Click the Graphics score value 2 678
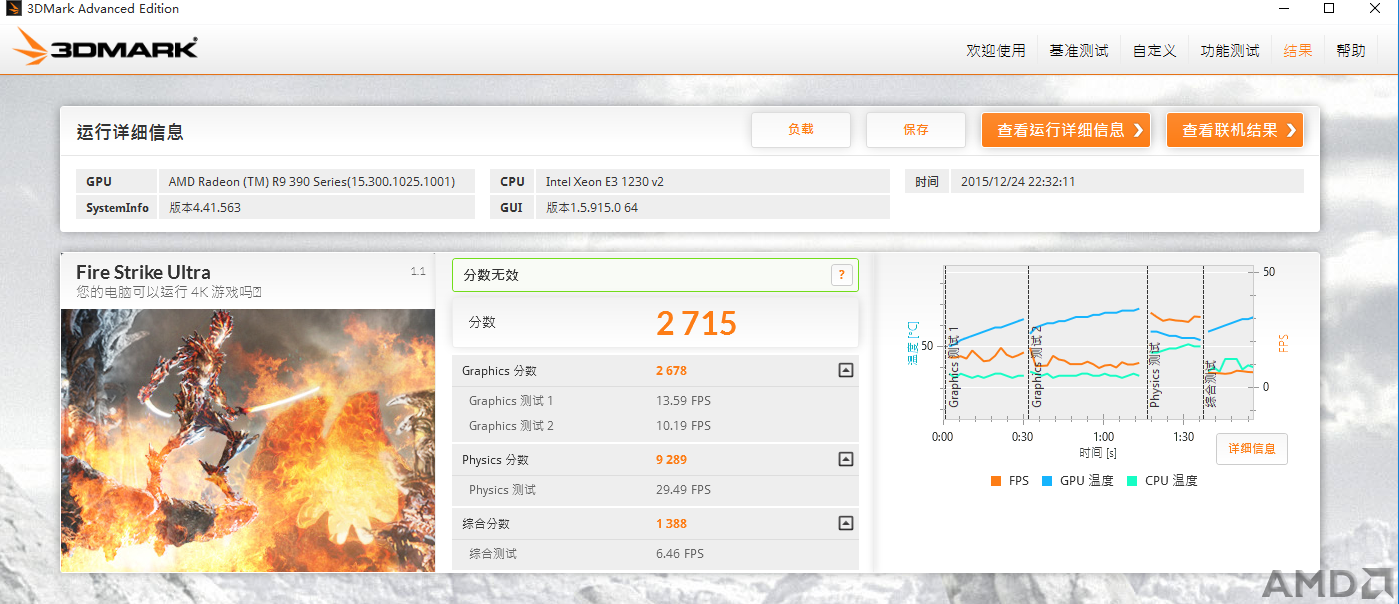The width and height of the screenshot is (1399, 604). (x=671, y=371)
